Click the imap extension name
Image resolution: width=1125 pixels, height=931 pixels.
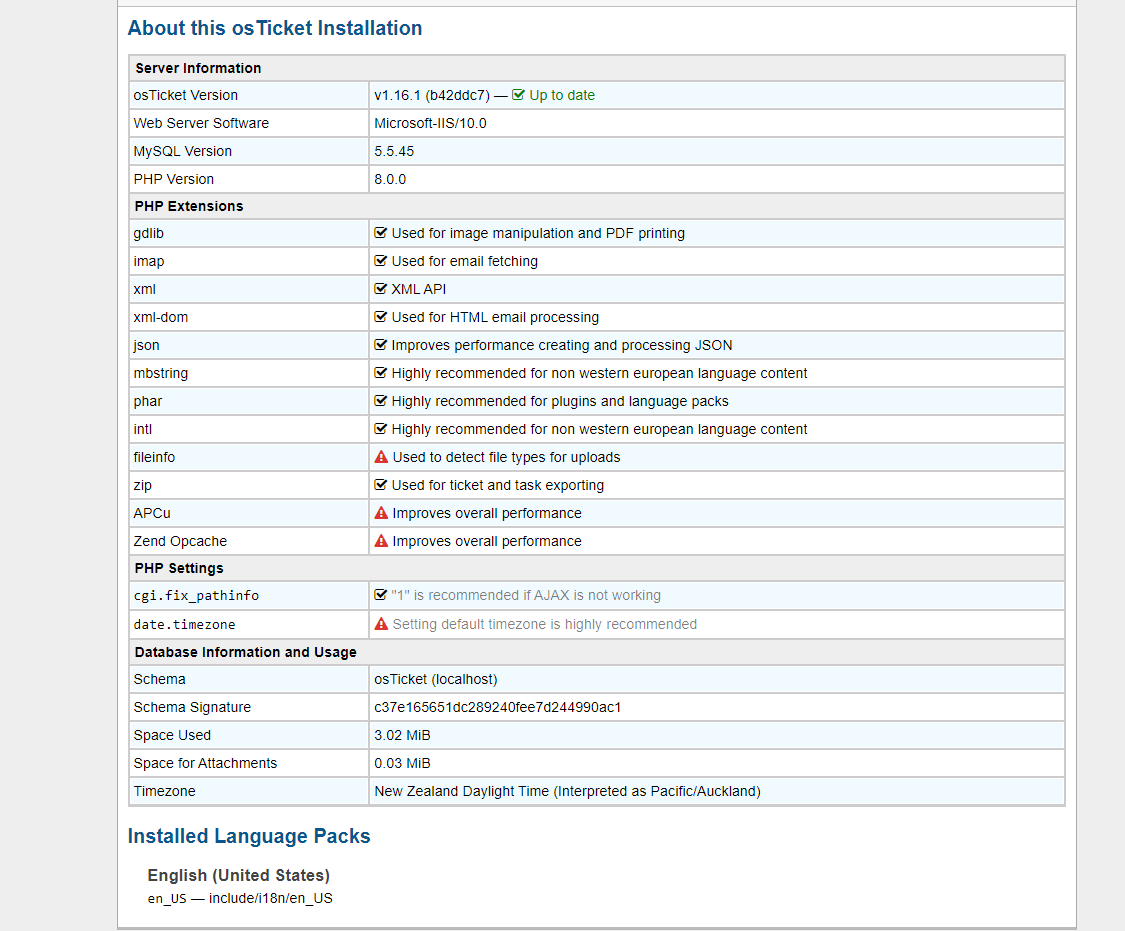(149, 261)
